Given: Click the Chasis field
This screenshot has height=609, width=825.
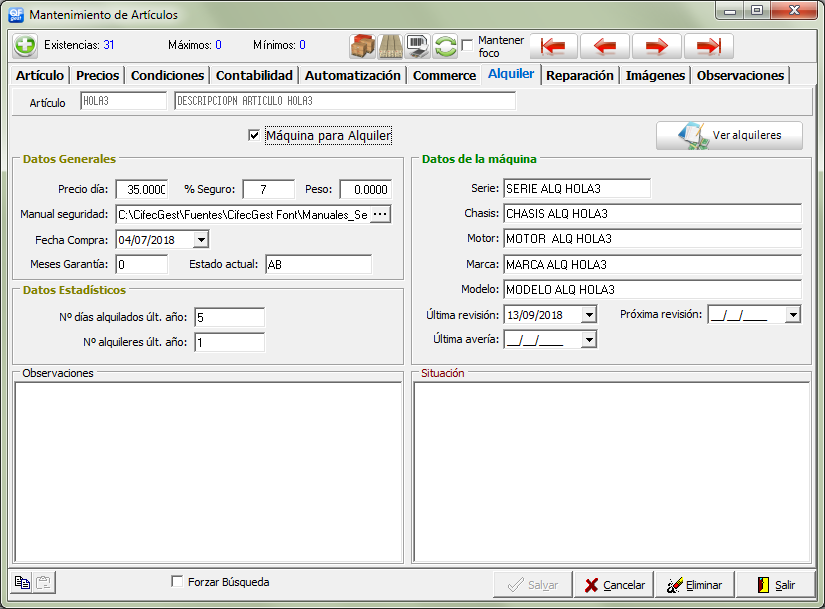Looking at the screenshot, I should click(x=652, y=213).
